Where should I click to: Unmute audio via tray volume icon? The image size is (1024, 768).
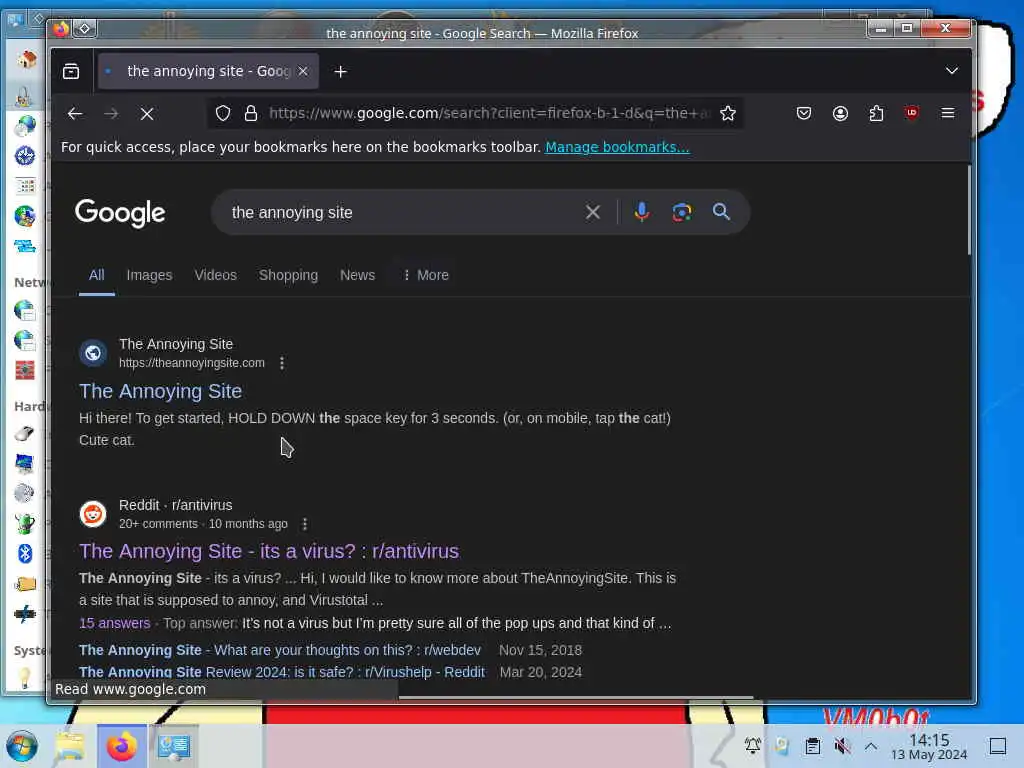point(842,745)
